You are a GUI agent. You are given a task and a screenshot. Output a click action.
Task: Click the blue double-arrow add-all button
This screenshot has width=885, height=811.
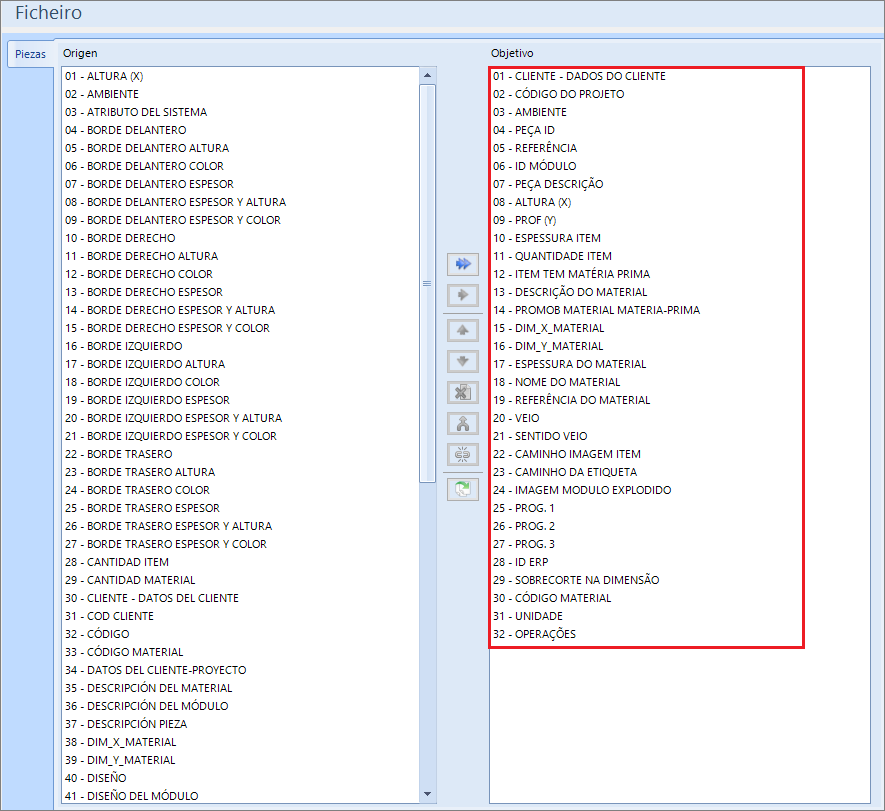[x=463, y=264]
